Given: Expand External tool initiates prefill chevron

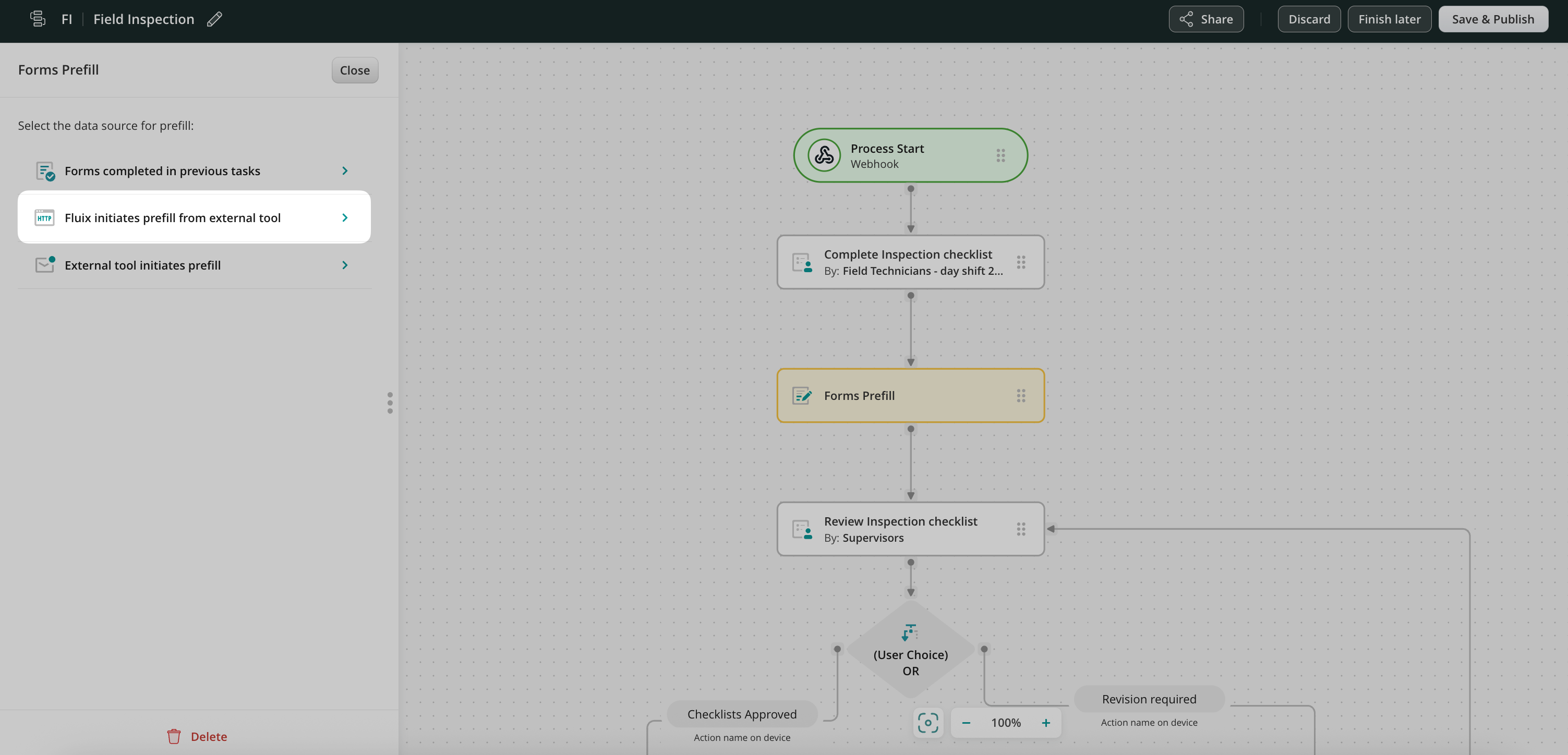Looking at the screenshot, I should (344, 265).
